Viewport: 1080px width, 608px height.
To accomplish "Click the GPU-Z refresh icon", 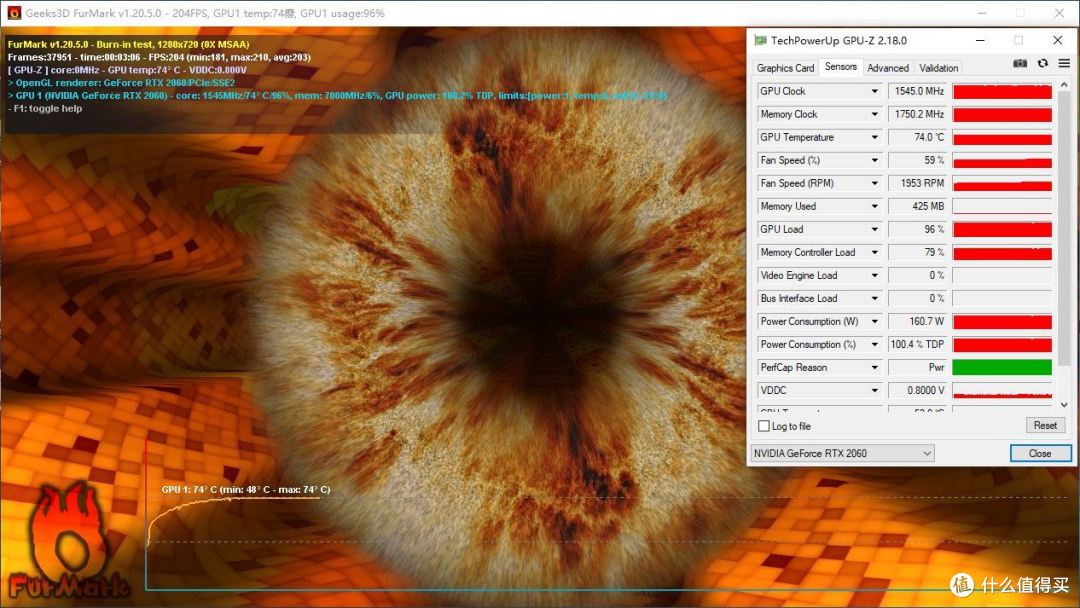I will click(x=1043, y=63).
